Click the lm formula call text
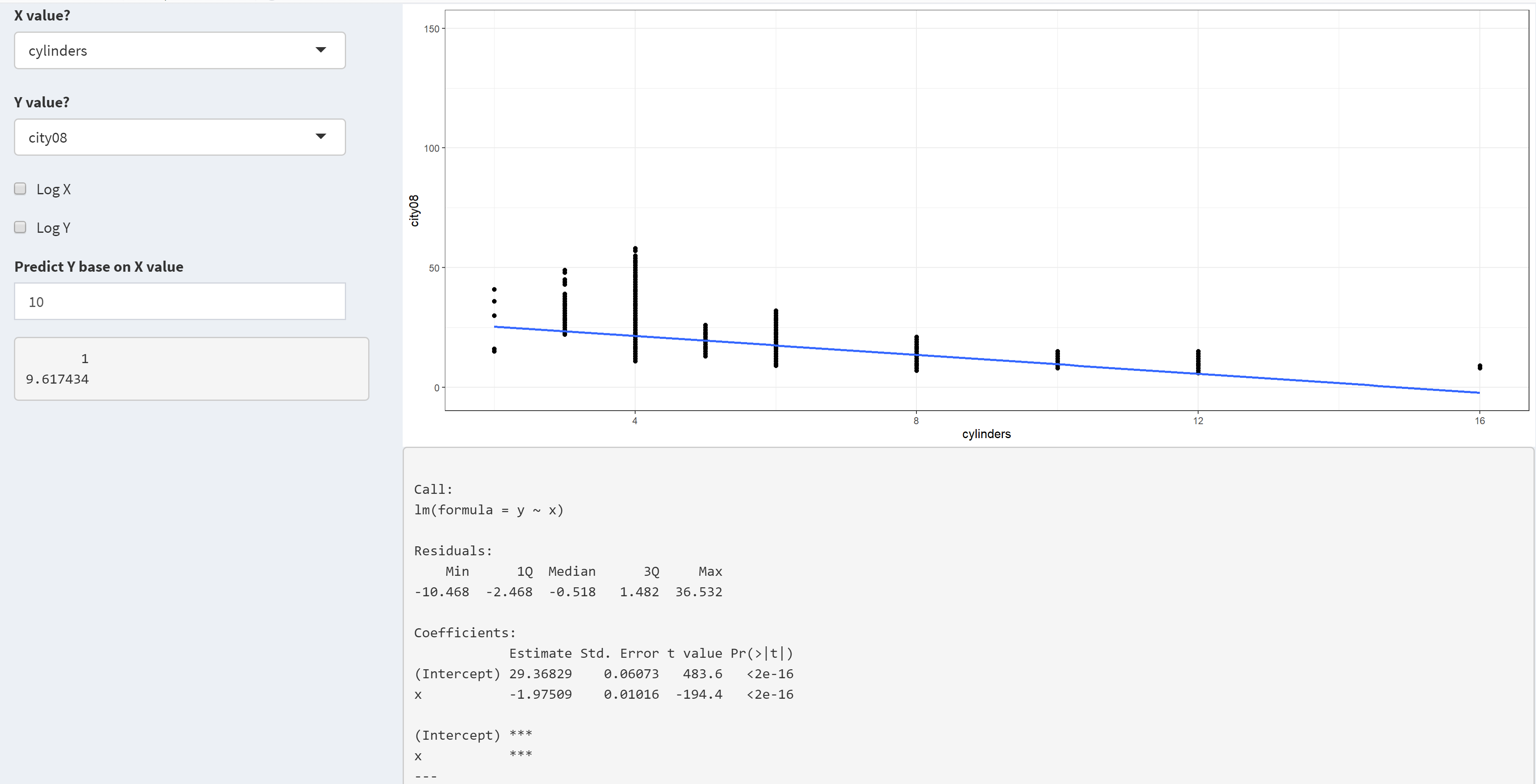This screenshot has height=784, width=1536. (489, 509)
